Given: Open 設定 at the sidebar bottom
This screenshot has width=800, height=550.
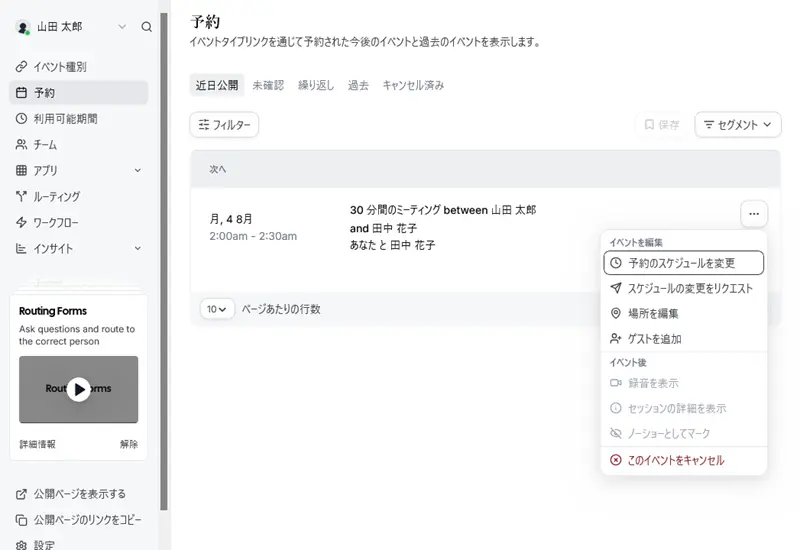Looking at the screenshot, I should (x=36, y=545).
